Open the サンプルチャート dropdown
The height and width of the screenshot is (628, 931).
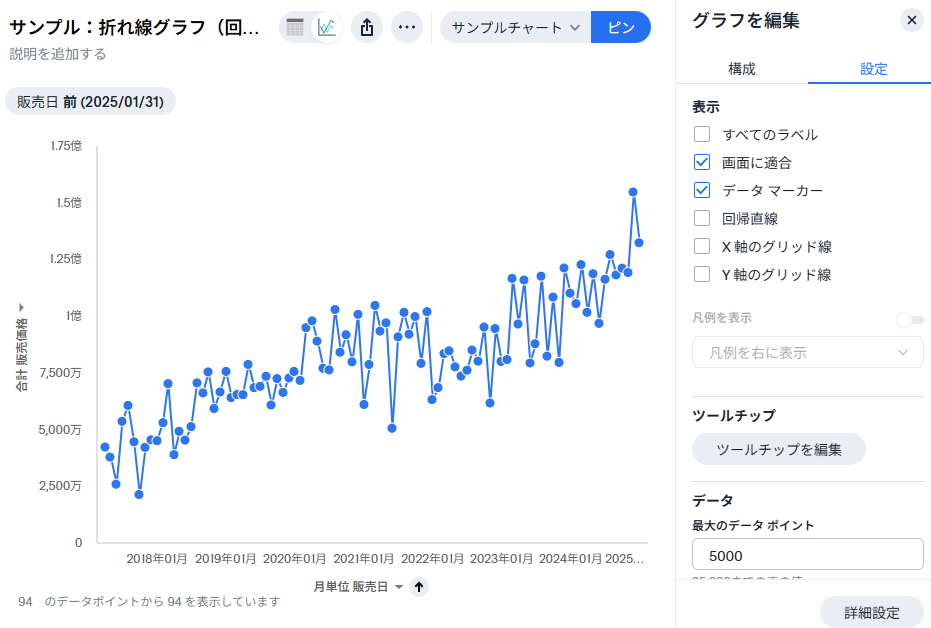(515, 27)
